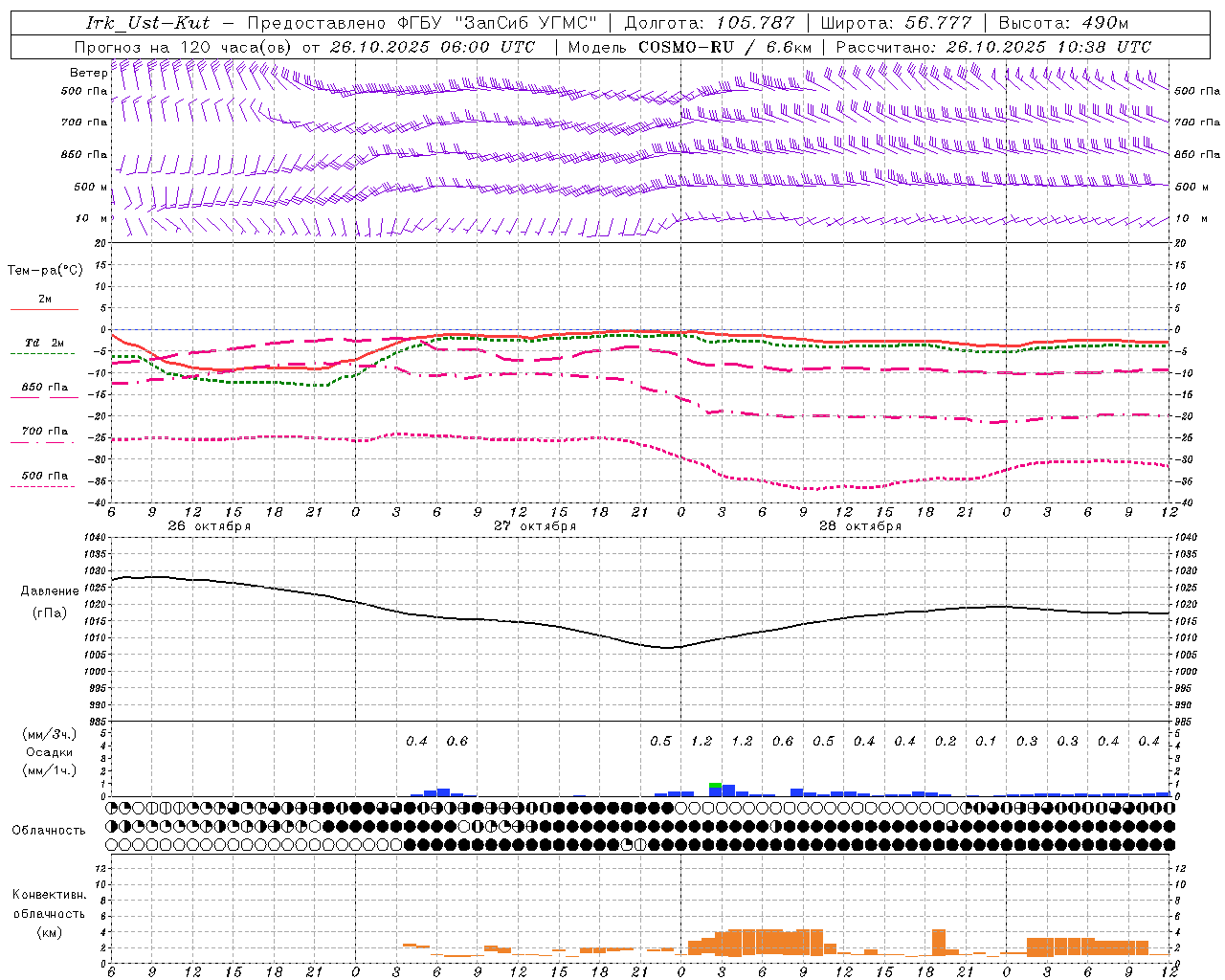Click the green precipitation bar
This screenshot has width=1225, height=980.
715,785
